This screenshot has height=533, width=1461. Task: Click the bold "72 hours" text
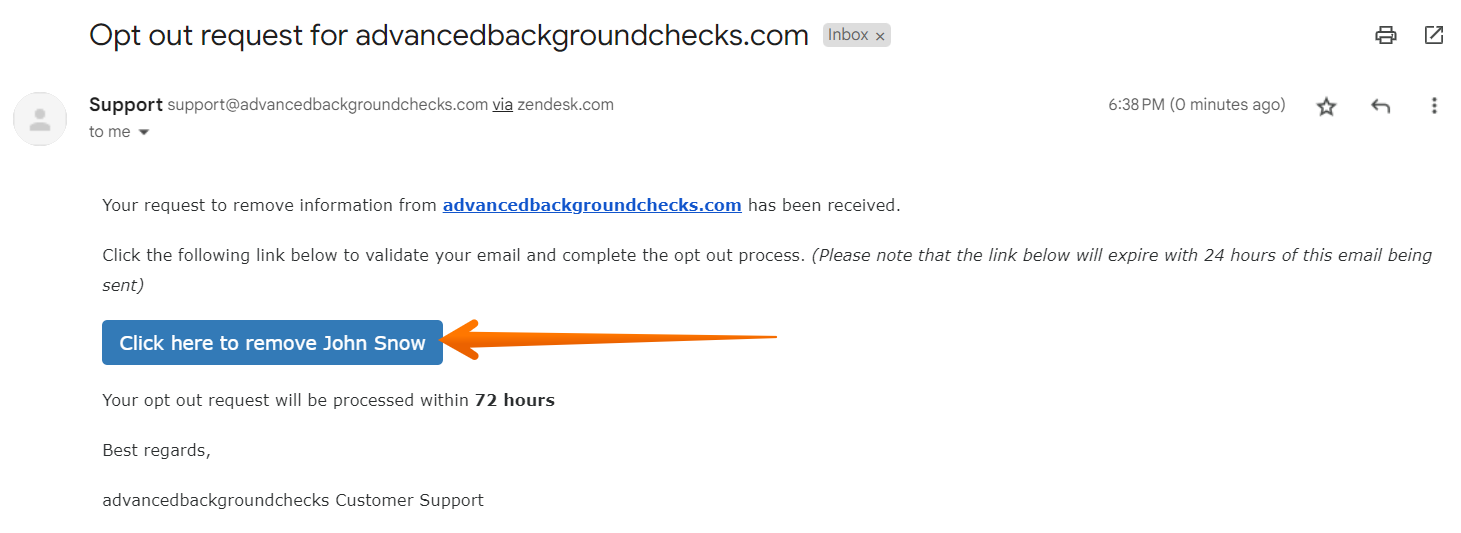[514, 401]
